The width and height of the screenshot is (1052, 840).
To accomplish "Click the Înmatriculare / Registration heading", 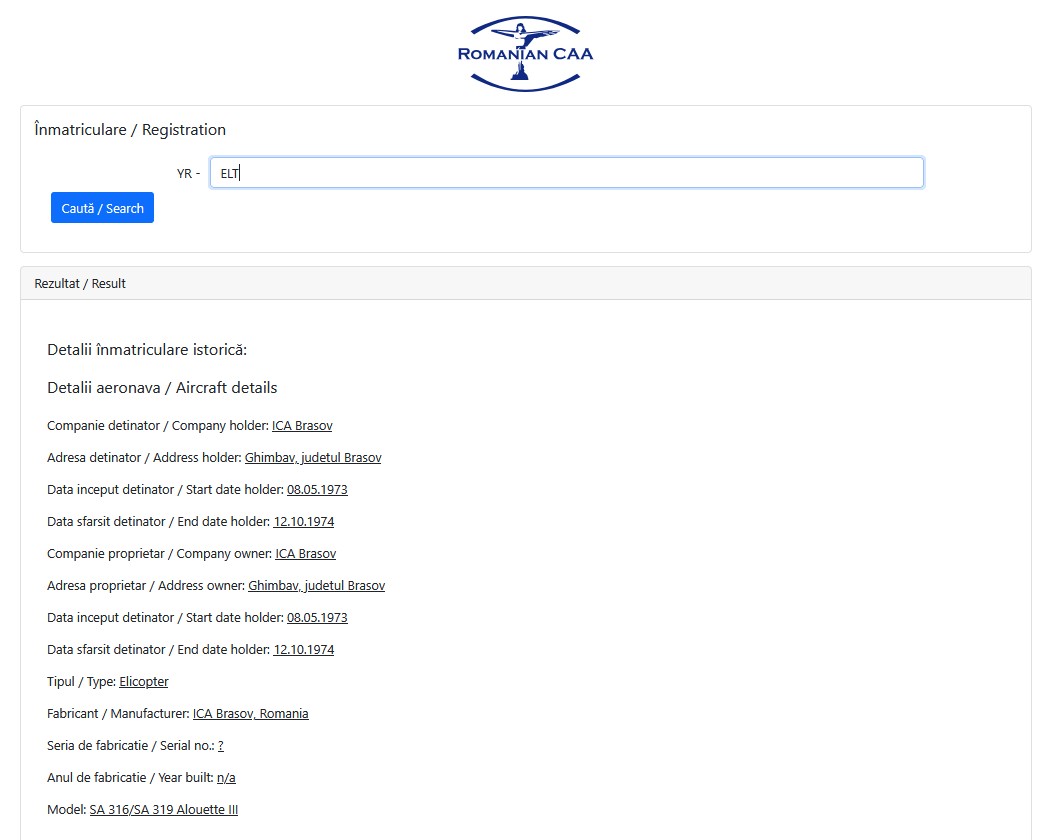I will [130, 130].
